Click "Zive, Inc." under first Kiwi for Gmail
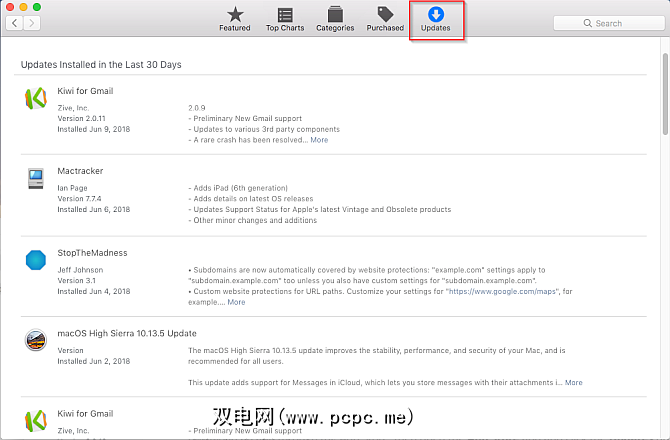This screenshot has width=670, height=440. pos(73,108)
